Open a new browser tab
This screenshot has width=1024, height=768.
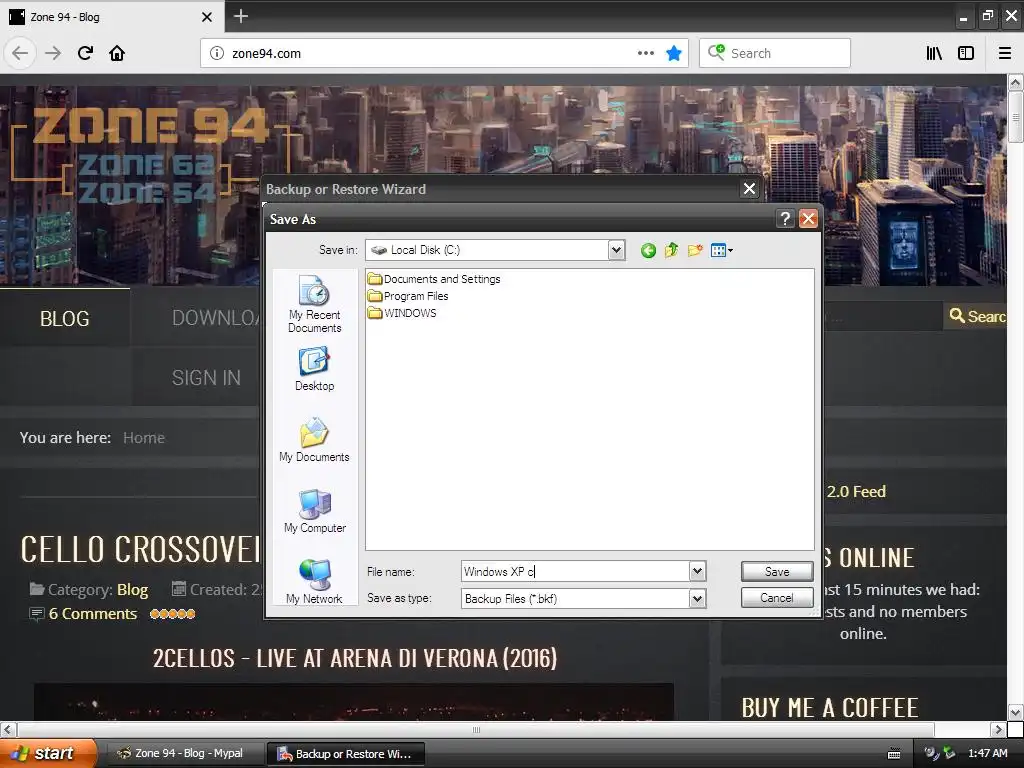point(240,16)
